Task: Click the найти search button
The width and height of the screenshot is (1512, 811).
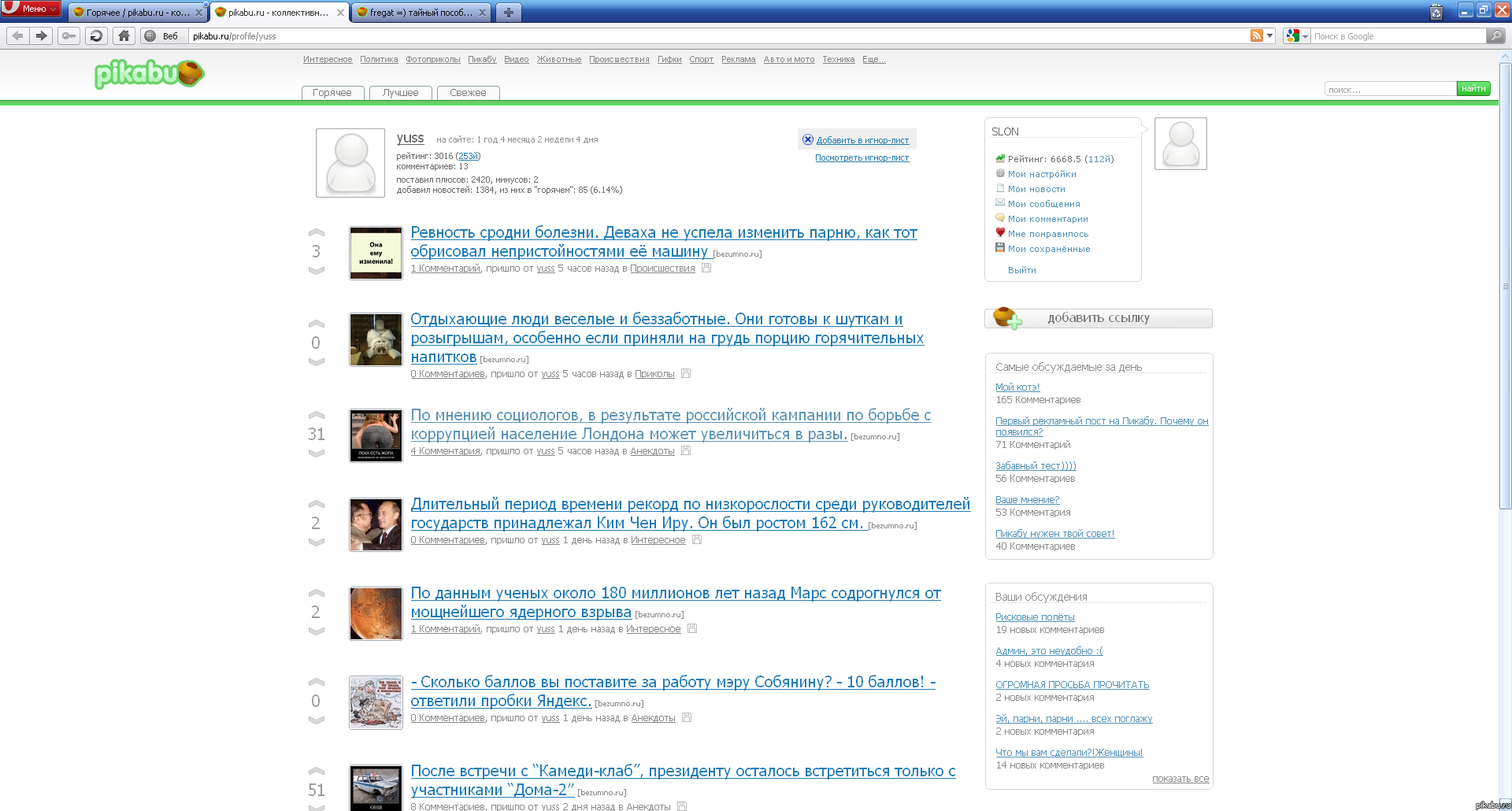Action: pyautogui.click(x=1473, y=89)
